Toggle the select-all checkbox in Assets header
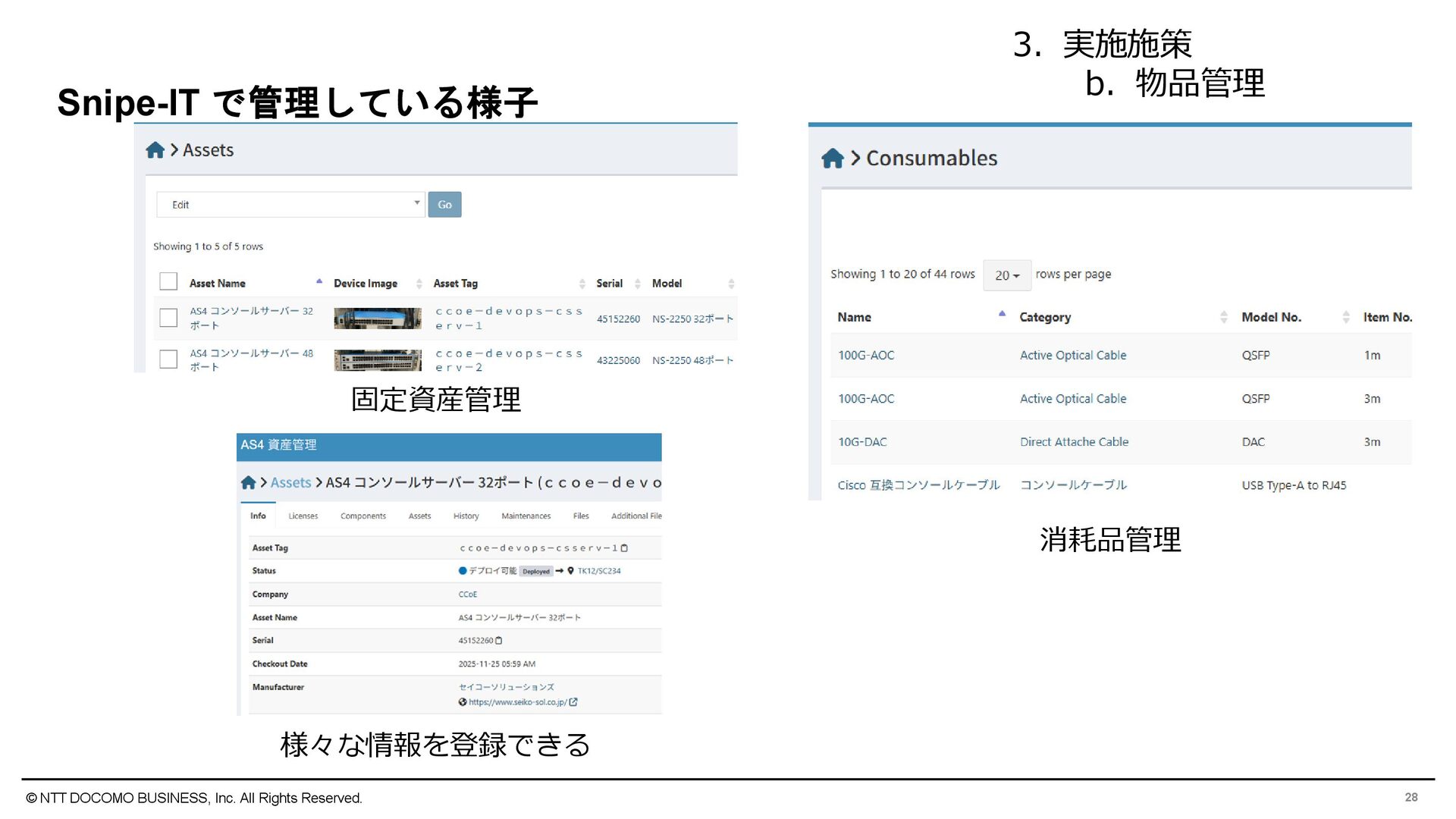This screenshot has height=819, width=1456. pos(168,282)
